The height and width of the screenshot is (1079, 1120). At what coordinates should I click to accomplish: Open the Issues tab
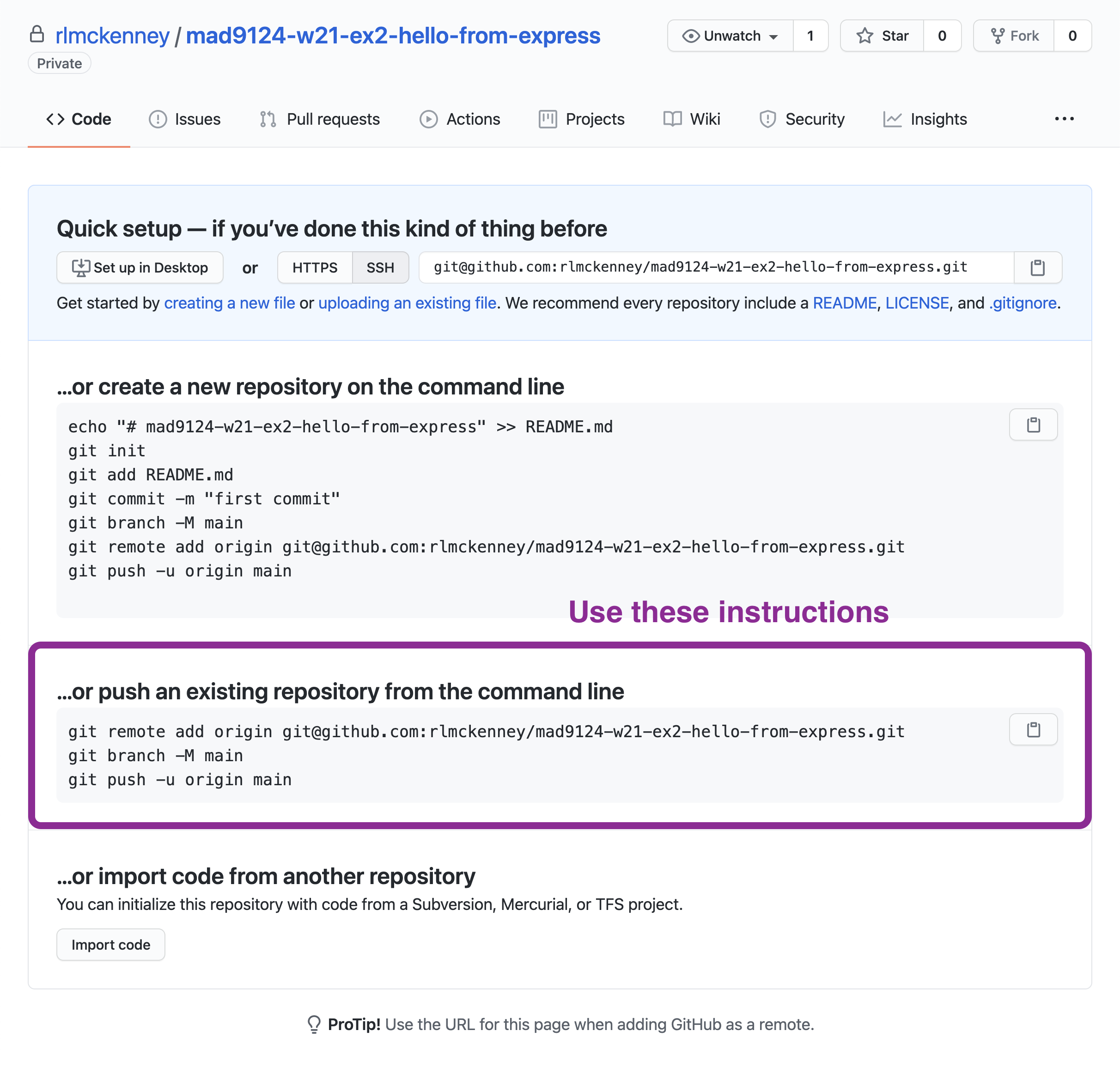click(x=184, y=119)
